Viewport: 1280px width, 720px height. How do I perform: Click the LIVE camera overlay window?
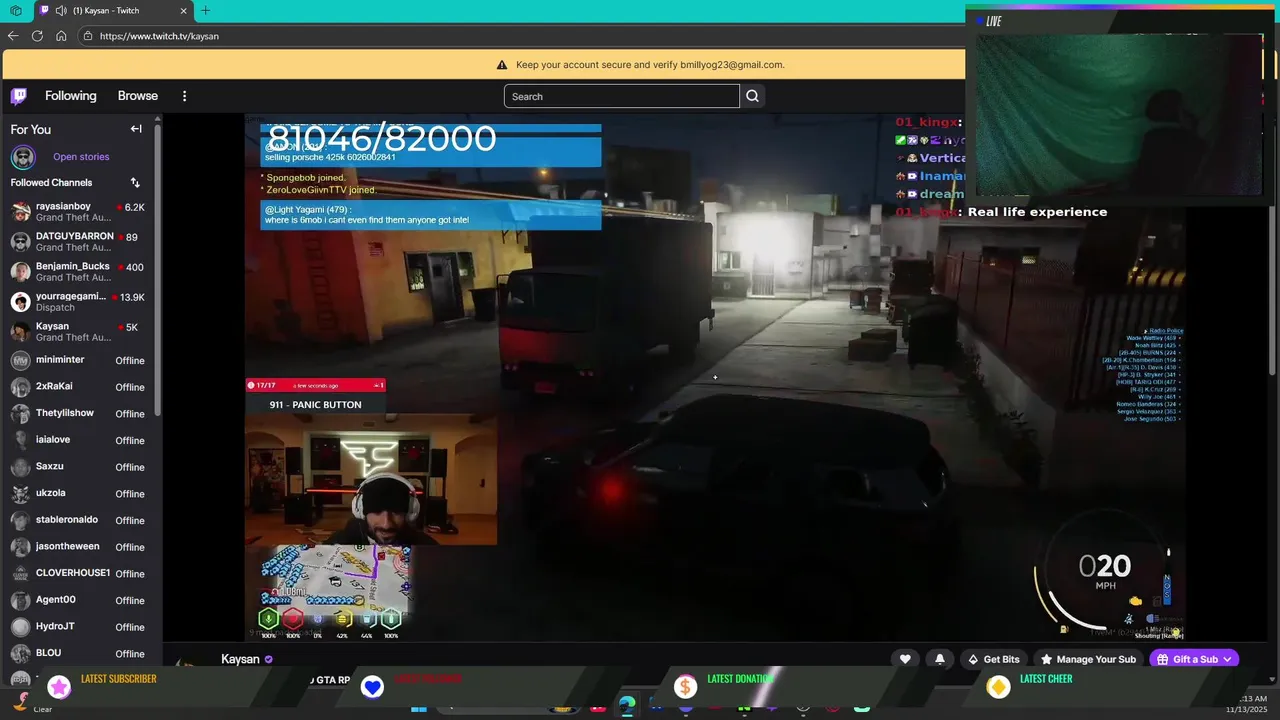(1122, 105)
